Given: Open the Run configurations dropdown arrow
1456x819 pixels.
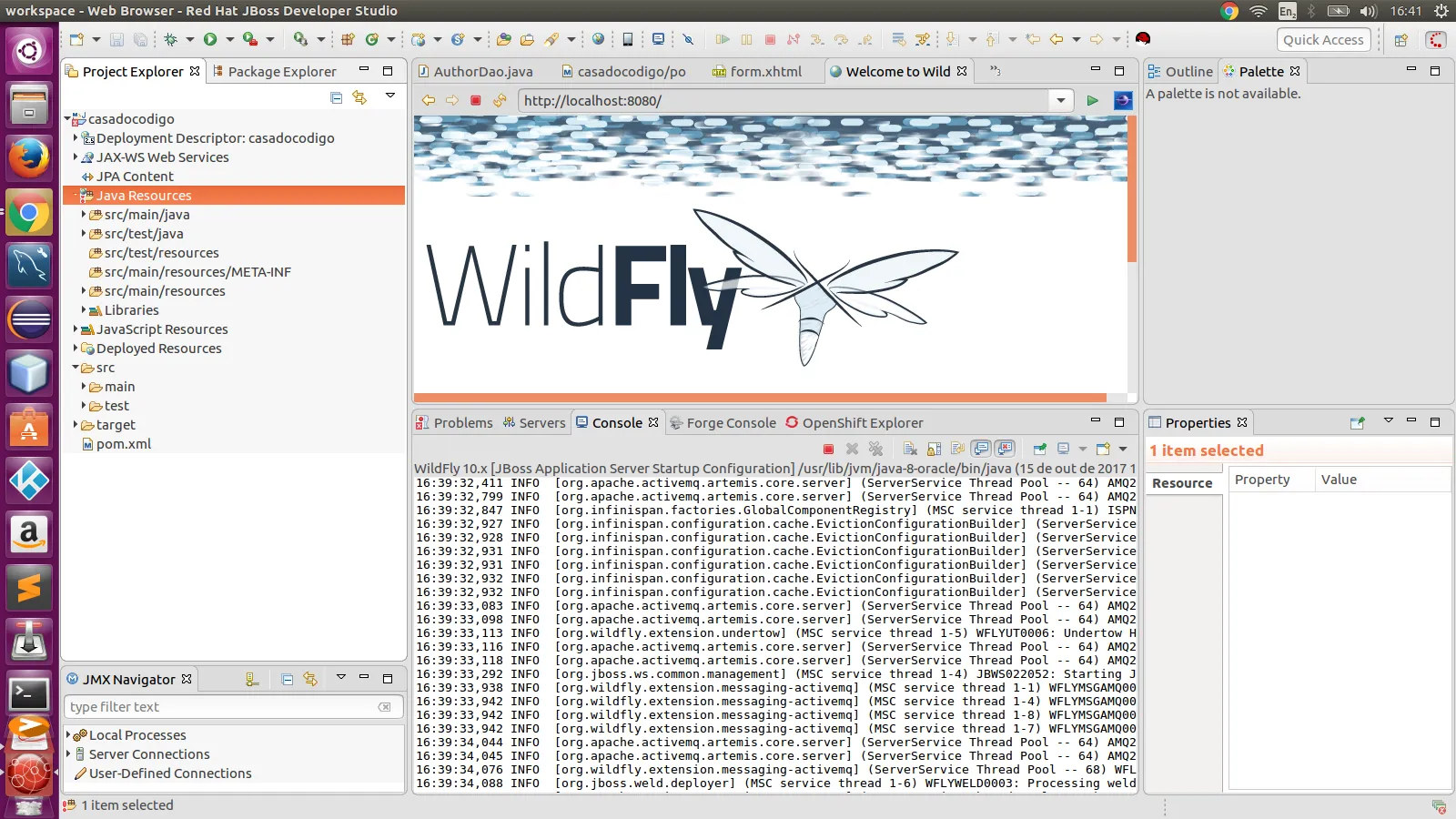Looking at the screenshot, I should [229, 39].
